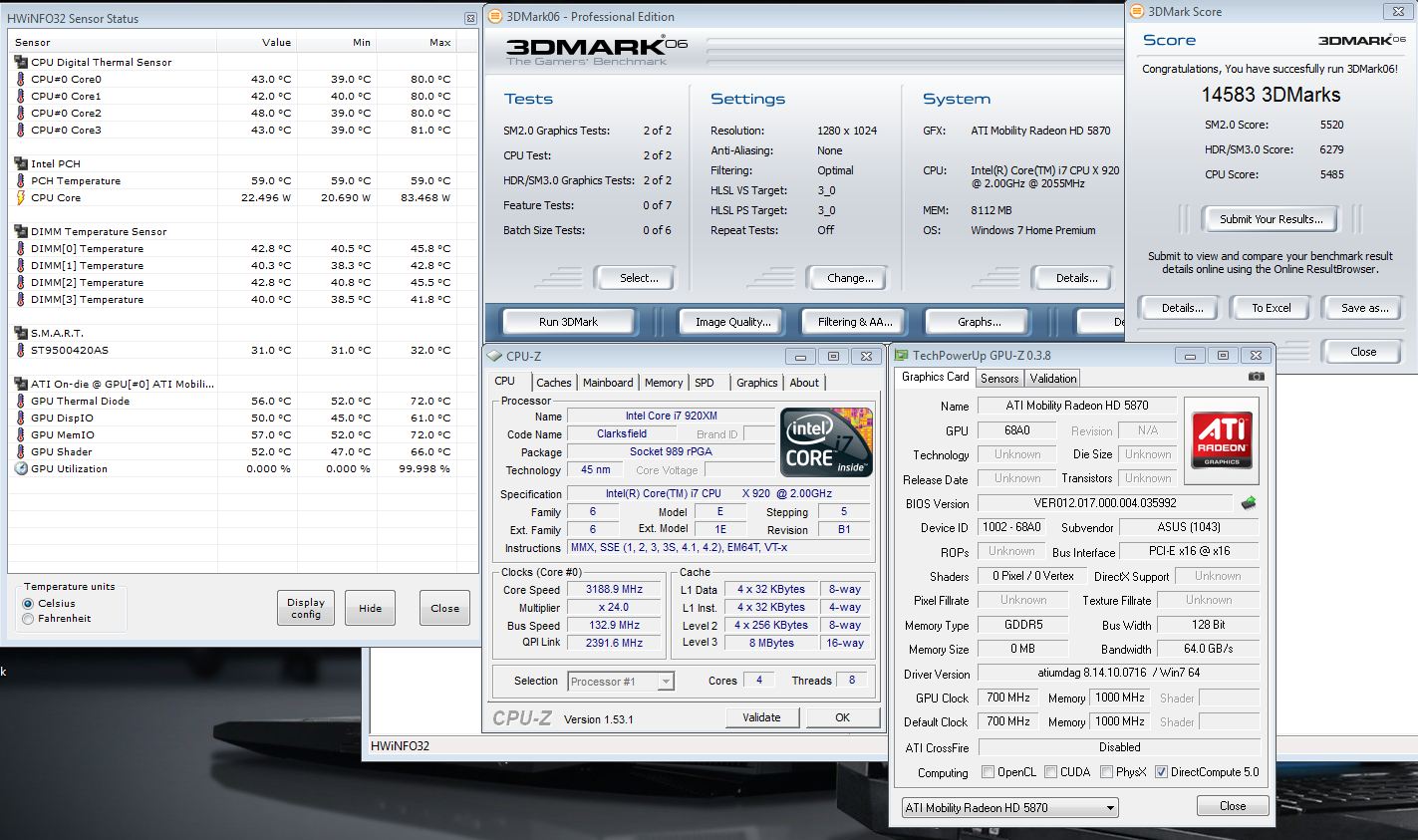Click the BIOS Version field in GPU-Z
1418x840 pixels.
1104,503
